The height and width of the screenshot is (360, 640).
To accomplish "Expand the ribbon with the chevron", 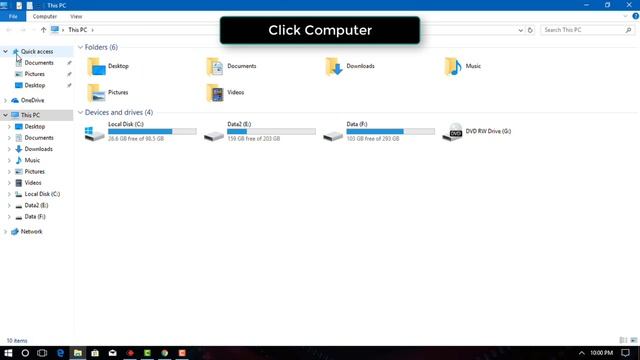I will click(625, 16).
